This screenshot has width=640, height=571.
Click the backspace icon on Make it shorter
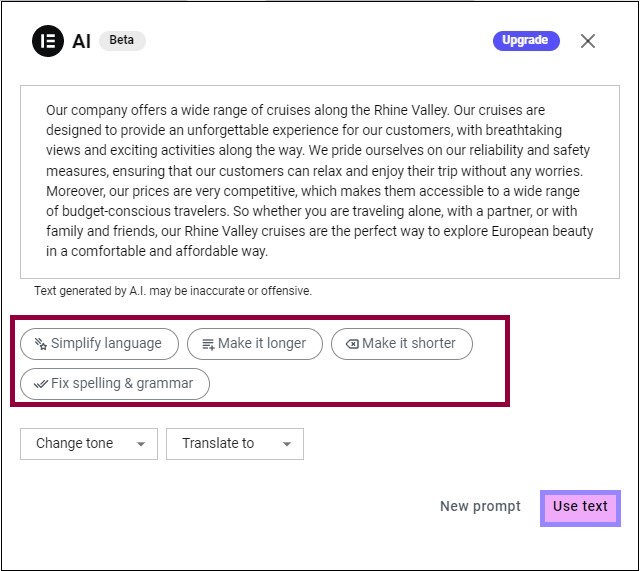pyautogui.click(x=352, y=344)
